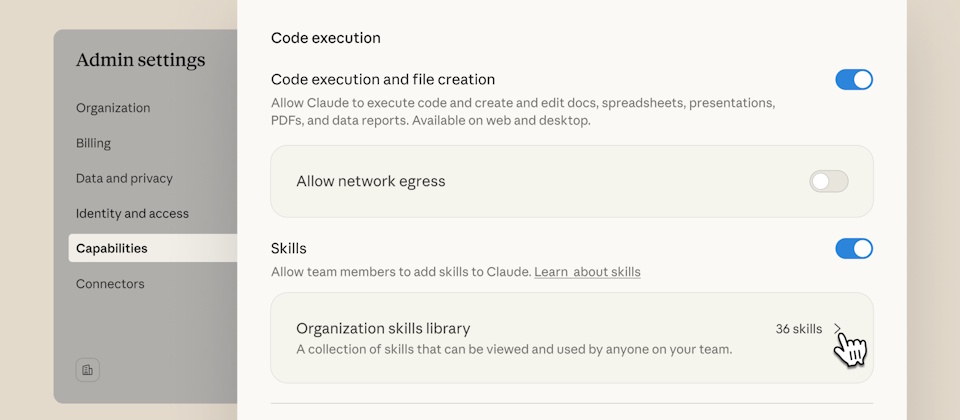
Task: Go to Billing in the sidebar
Action: click(93, 143)
